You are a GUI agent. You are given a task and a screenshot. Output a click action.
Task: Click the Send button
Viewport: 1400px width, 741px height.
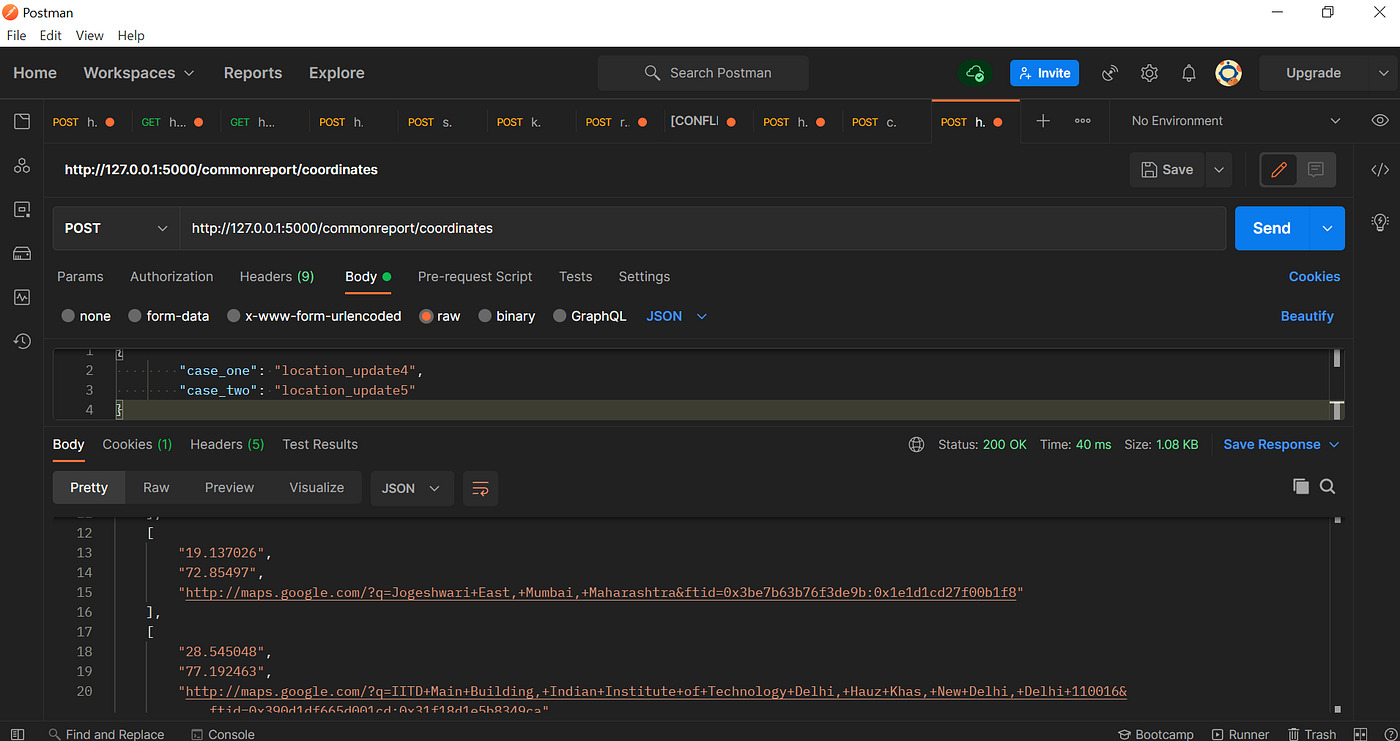click(1271, 228)
